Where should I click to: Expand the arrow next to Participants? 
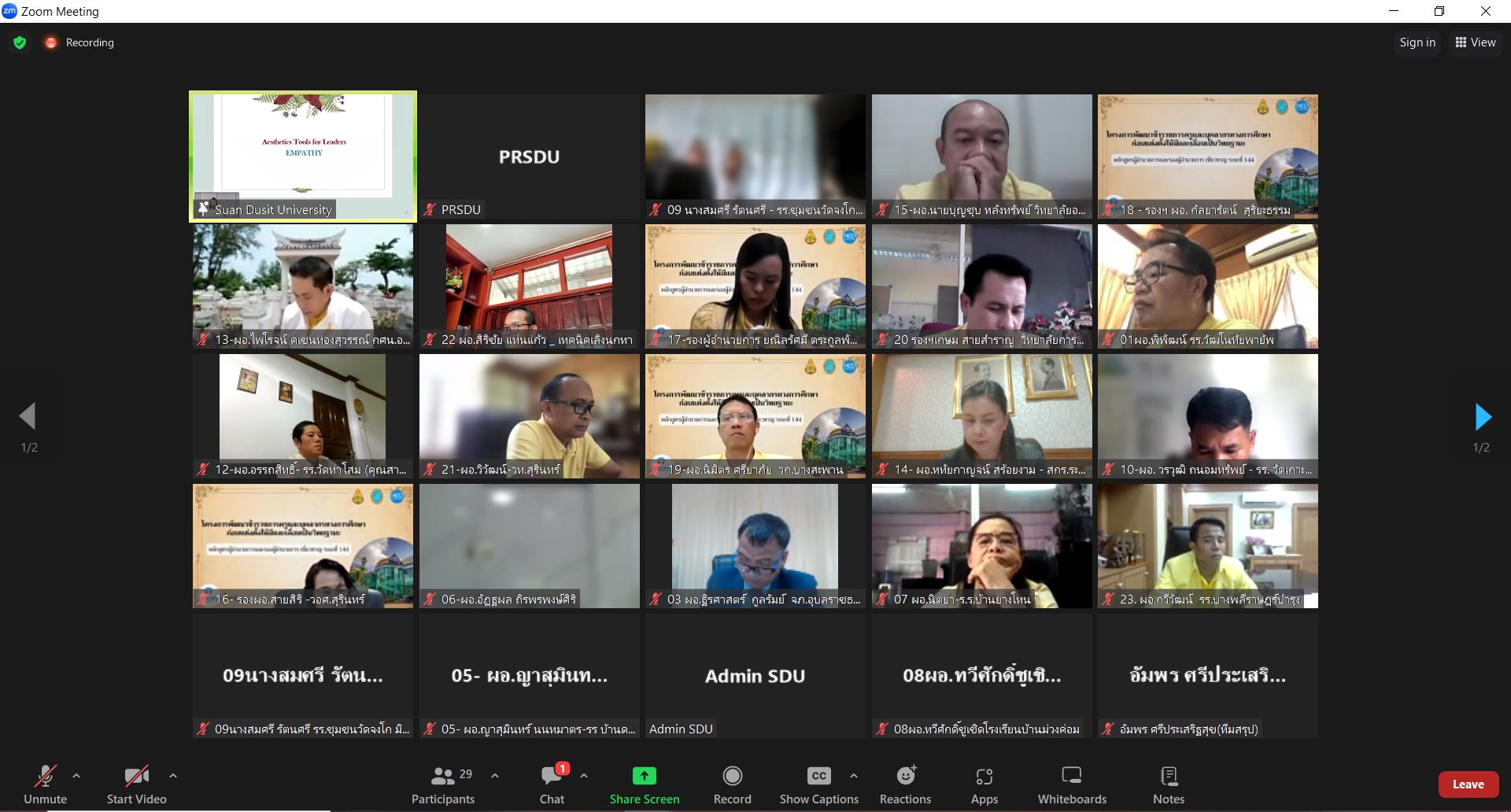(495, 776)
